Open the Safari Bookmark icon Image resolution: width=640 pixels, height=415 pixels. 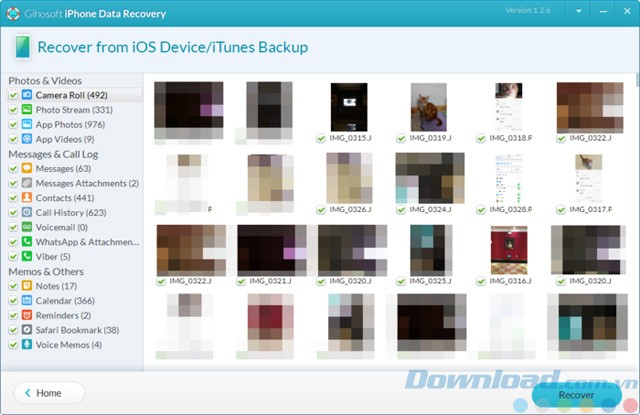pyautogui.click(x=26, y=330)
